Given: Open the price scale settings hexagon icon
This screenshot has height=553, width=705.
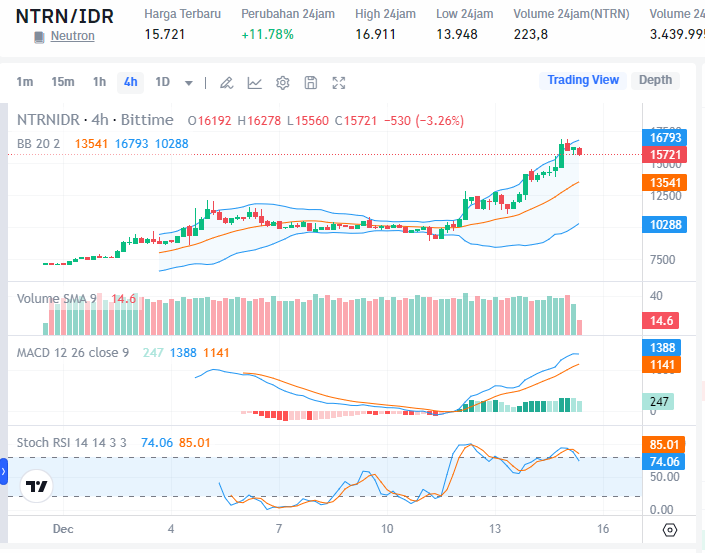Looking at the screenshot, I should [x=669, y=531].
